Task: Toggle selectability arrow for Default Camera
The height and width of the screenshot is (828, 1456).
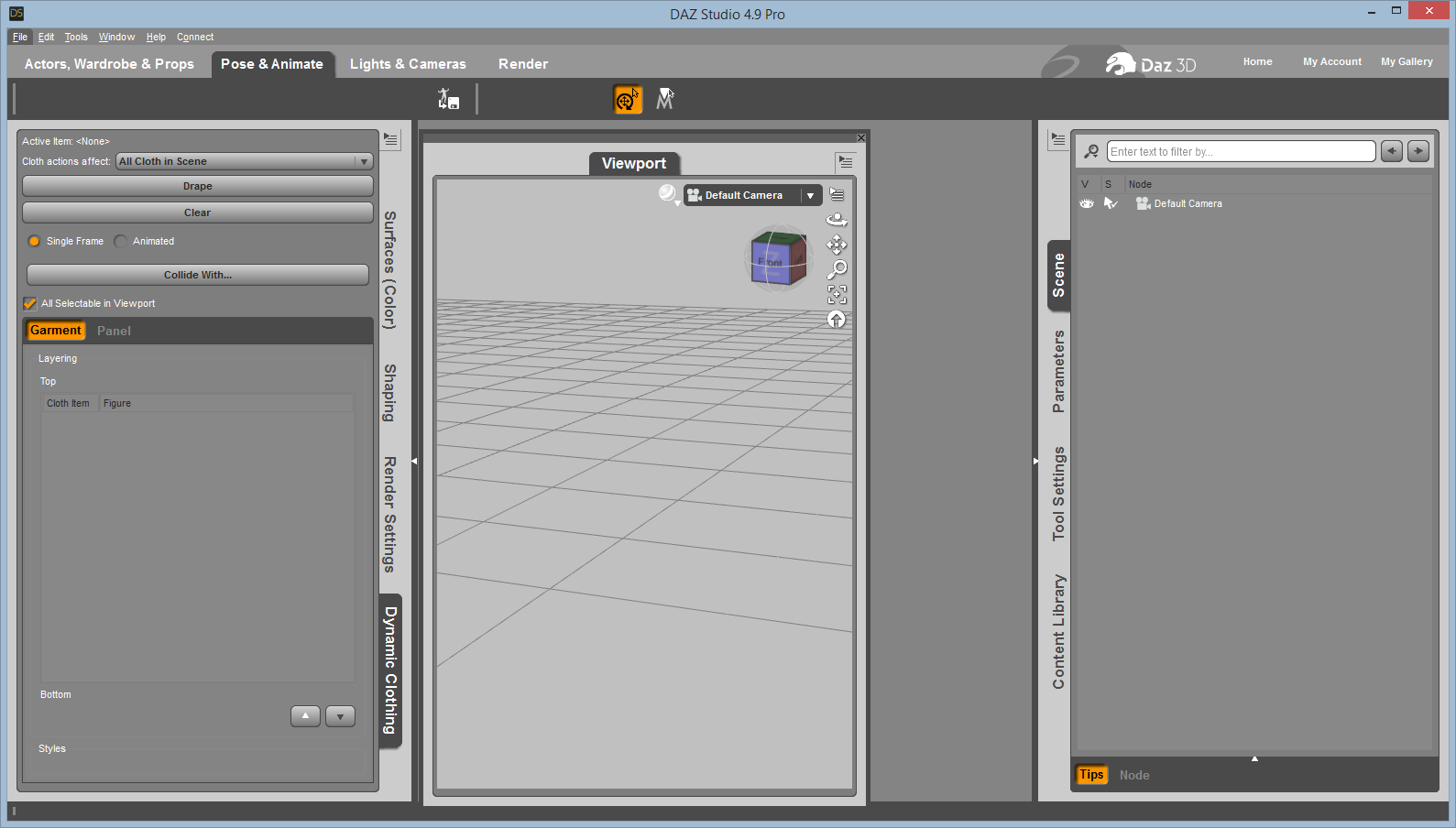Action: [1111, 203]
